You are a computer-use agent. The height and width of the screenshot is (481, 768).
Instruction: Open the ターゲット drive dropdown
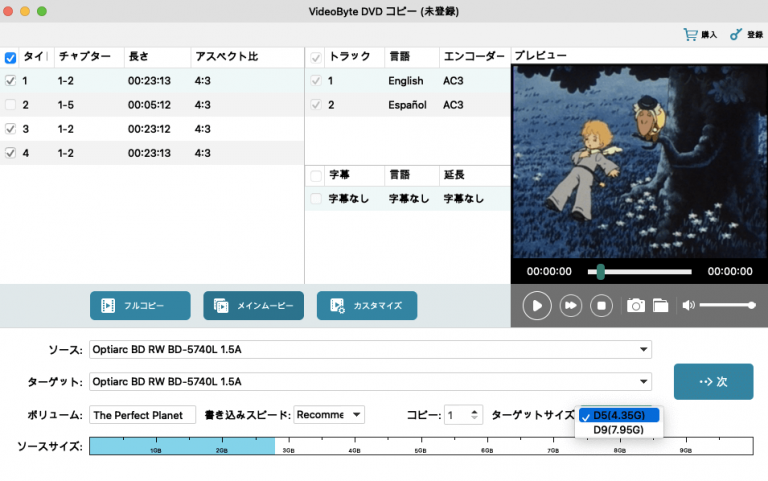pos(644,381)
